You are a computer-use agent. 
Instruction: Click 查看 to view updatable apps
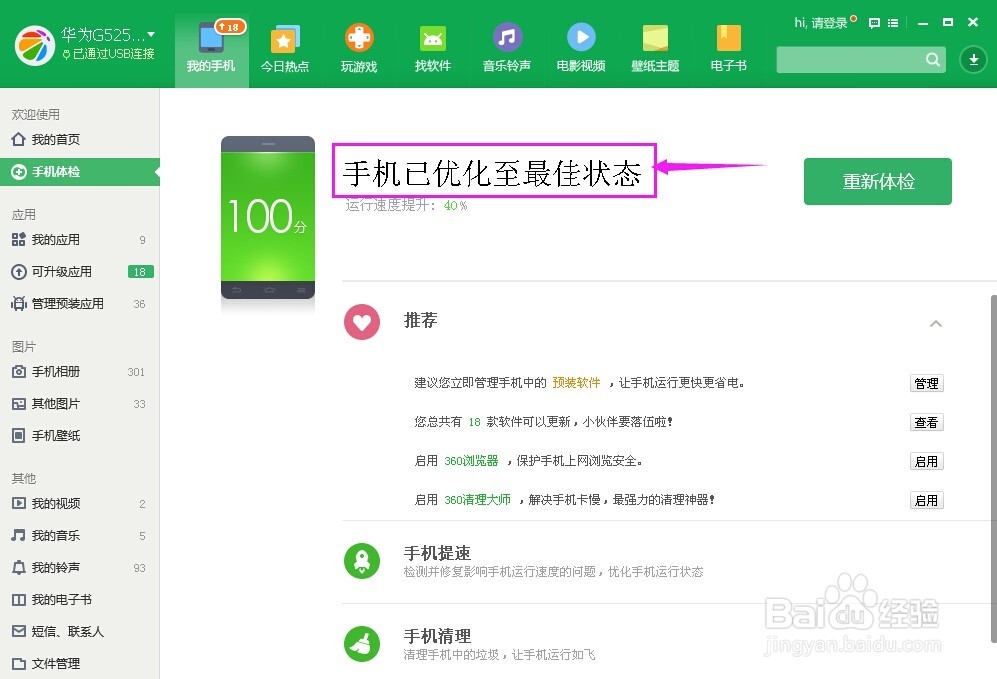tap(926, 422)
